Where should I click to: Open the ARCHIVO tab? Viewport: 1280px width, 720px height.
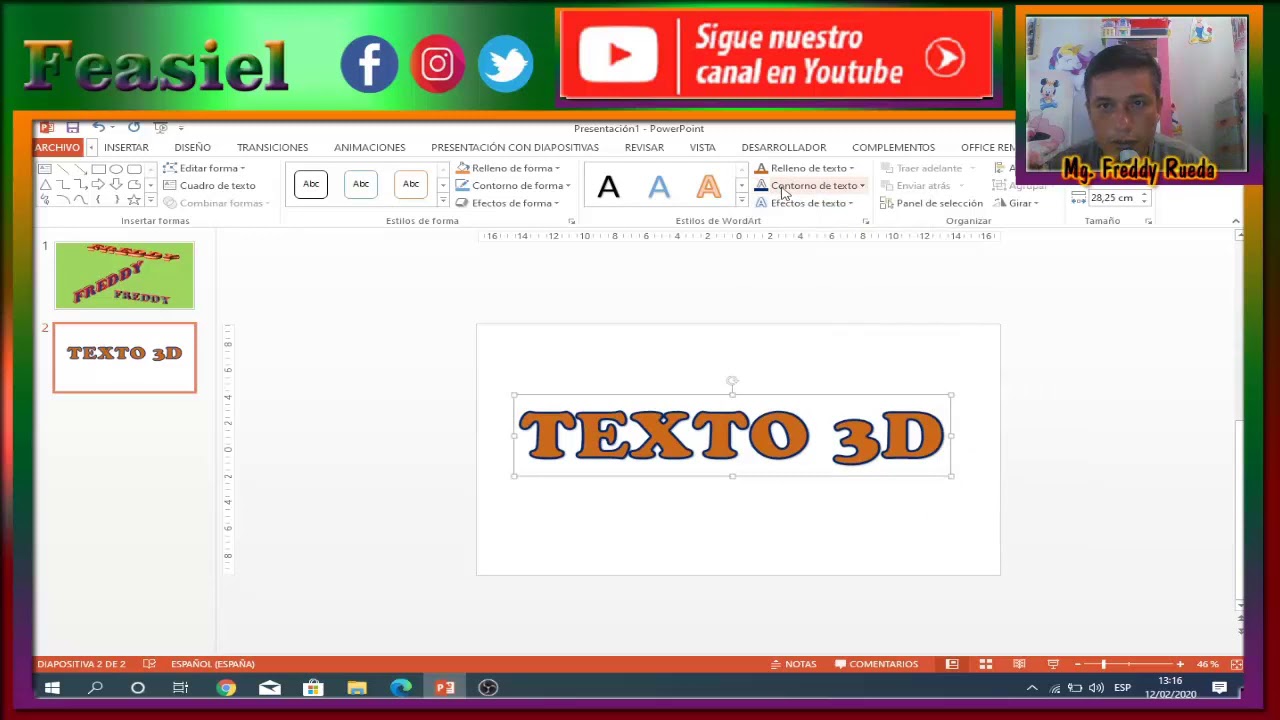(x=57, y=147)
